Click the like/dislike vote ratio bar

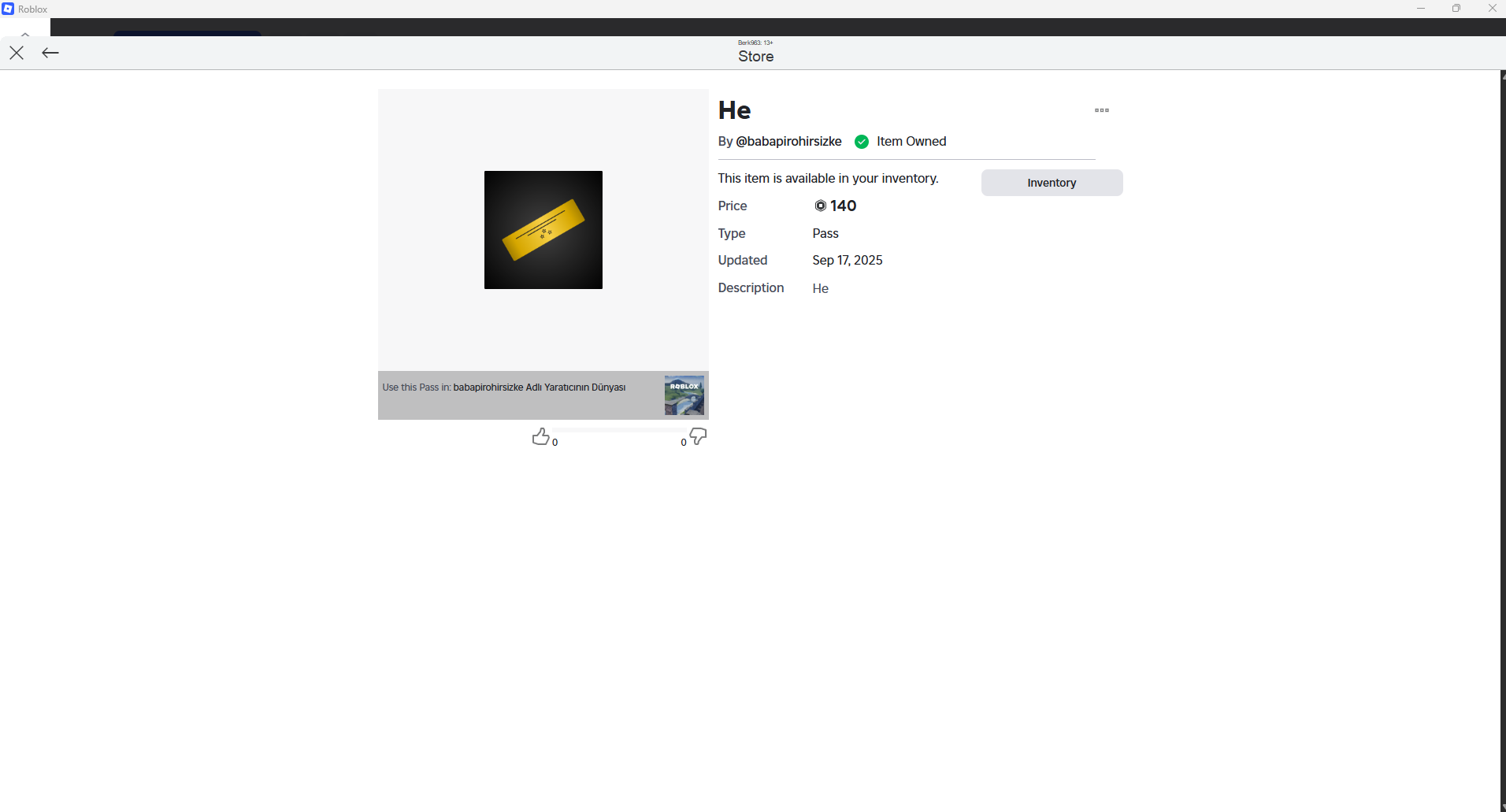(618, 430)
